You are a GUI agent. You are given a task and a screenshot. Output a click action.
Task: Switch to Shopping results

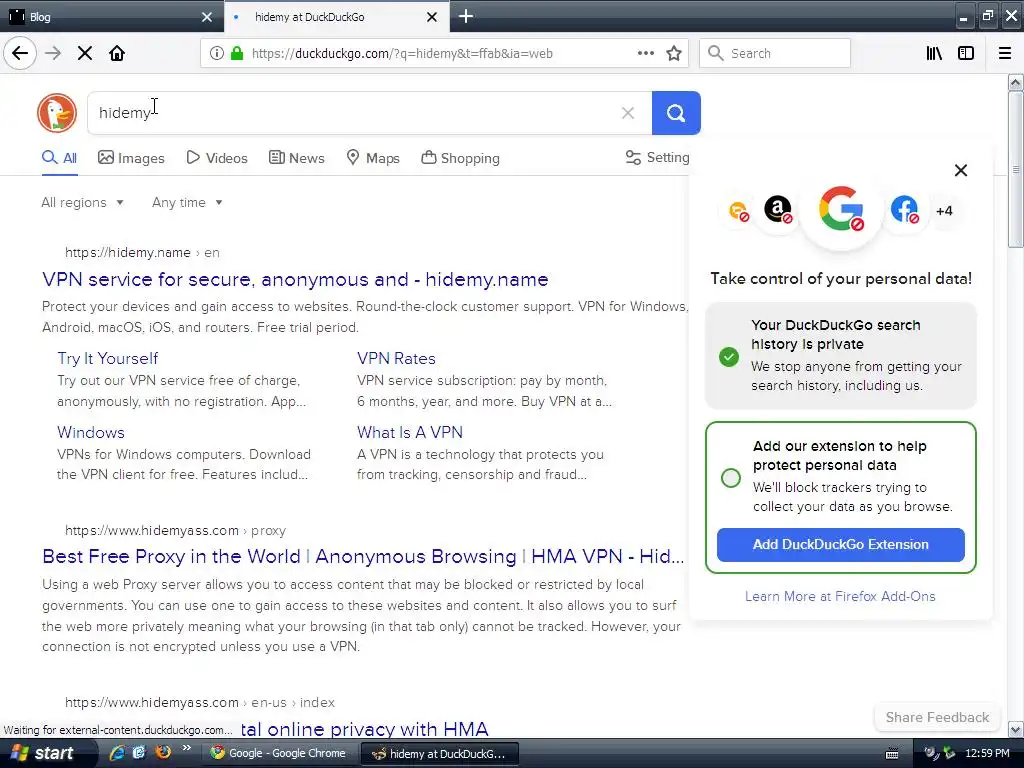(x=460, y=158)
